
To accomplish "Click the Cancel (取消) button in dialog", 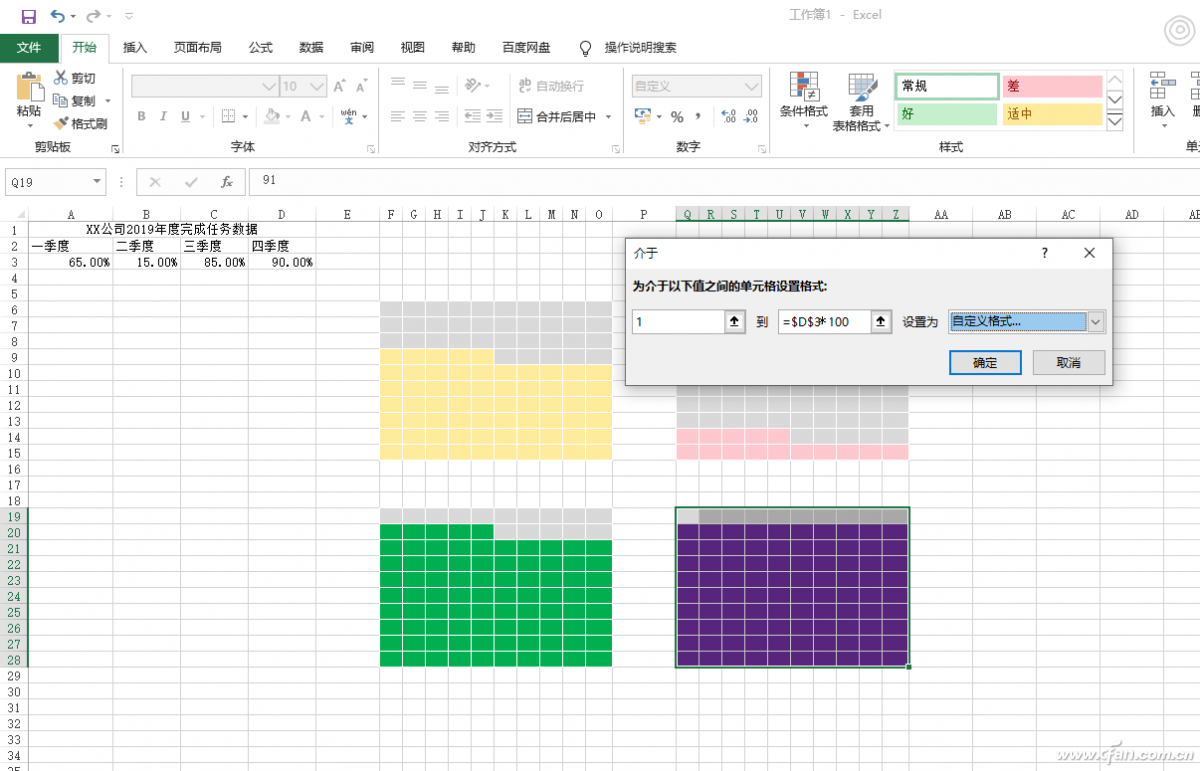I will [1069, 362].
